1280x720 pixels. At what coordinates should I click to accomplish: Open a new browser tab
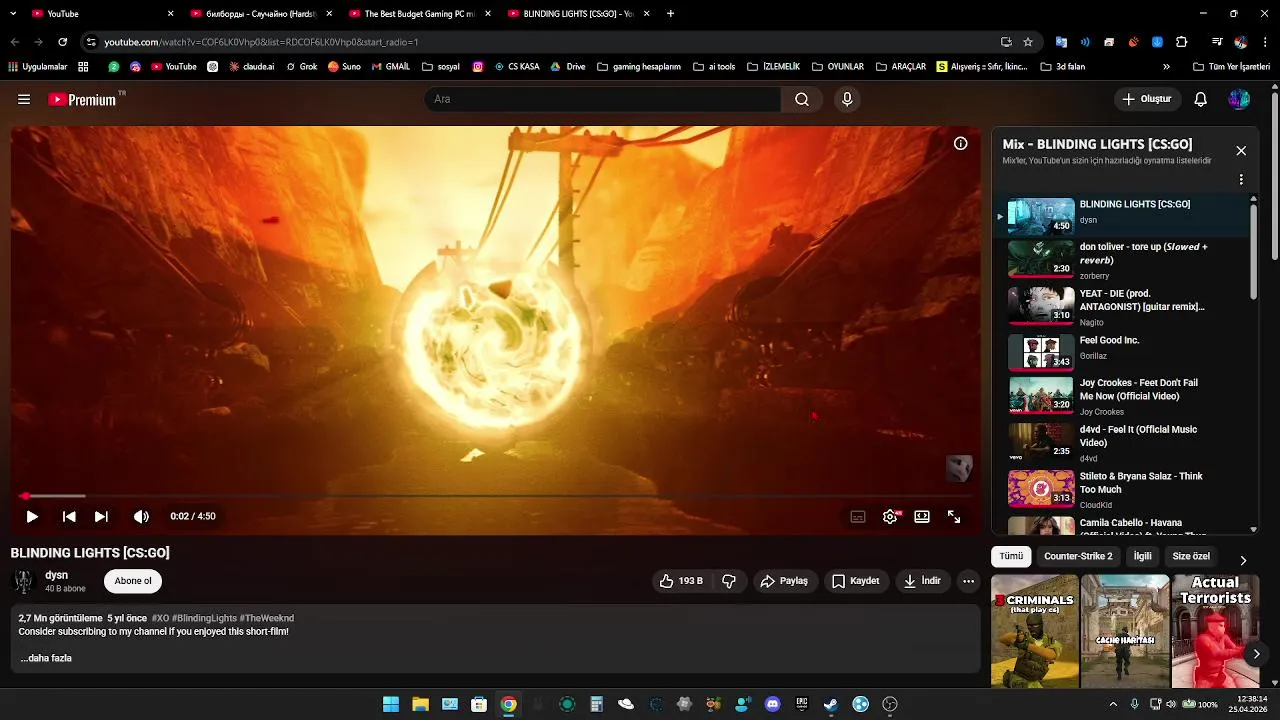point(670,14)
